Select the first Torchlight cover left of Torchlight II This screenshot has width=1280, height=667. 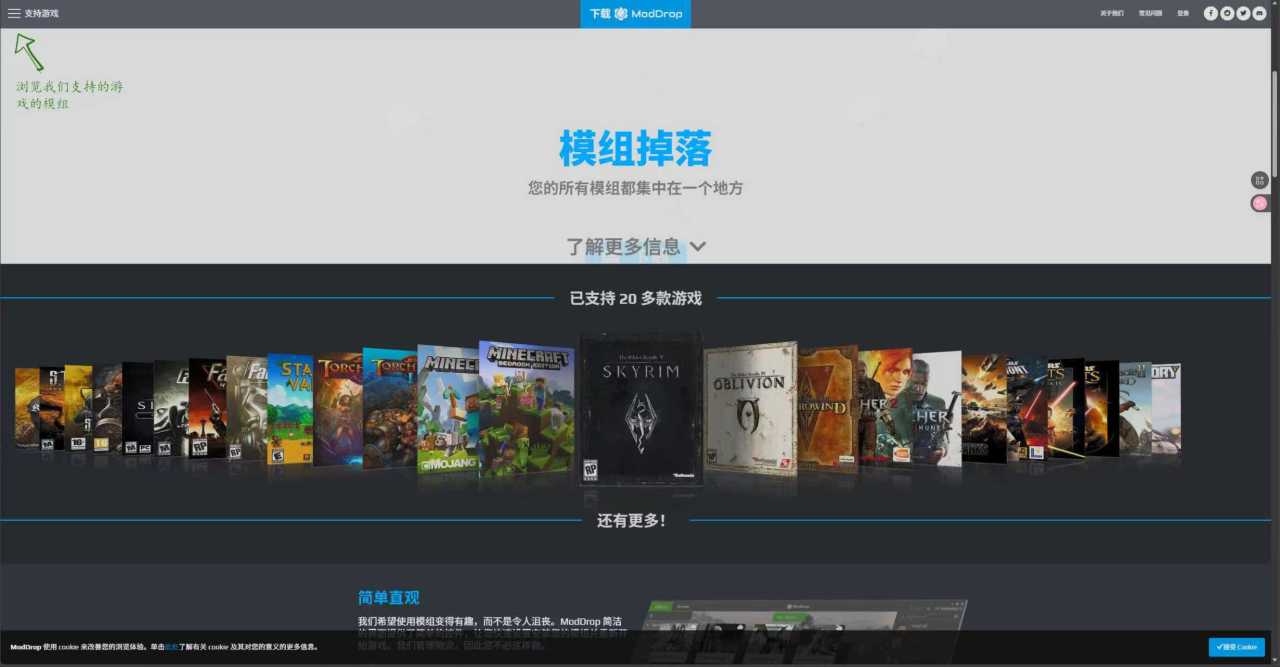tap(338, 410)
